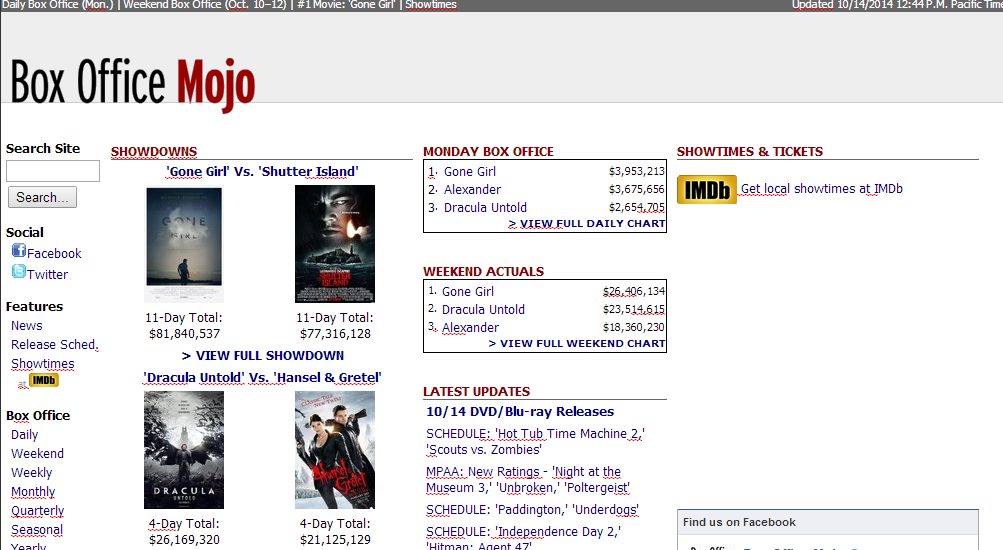Click $23,514,615 Dracula Untold weekend gross
The image size is (1003, 550).
point(634,310)
